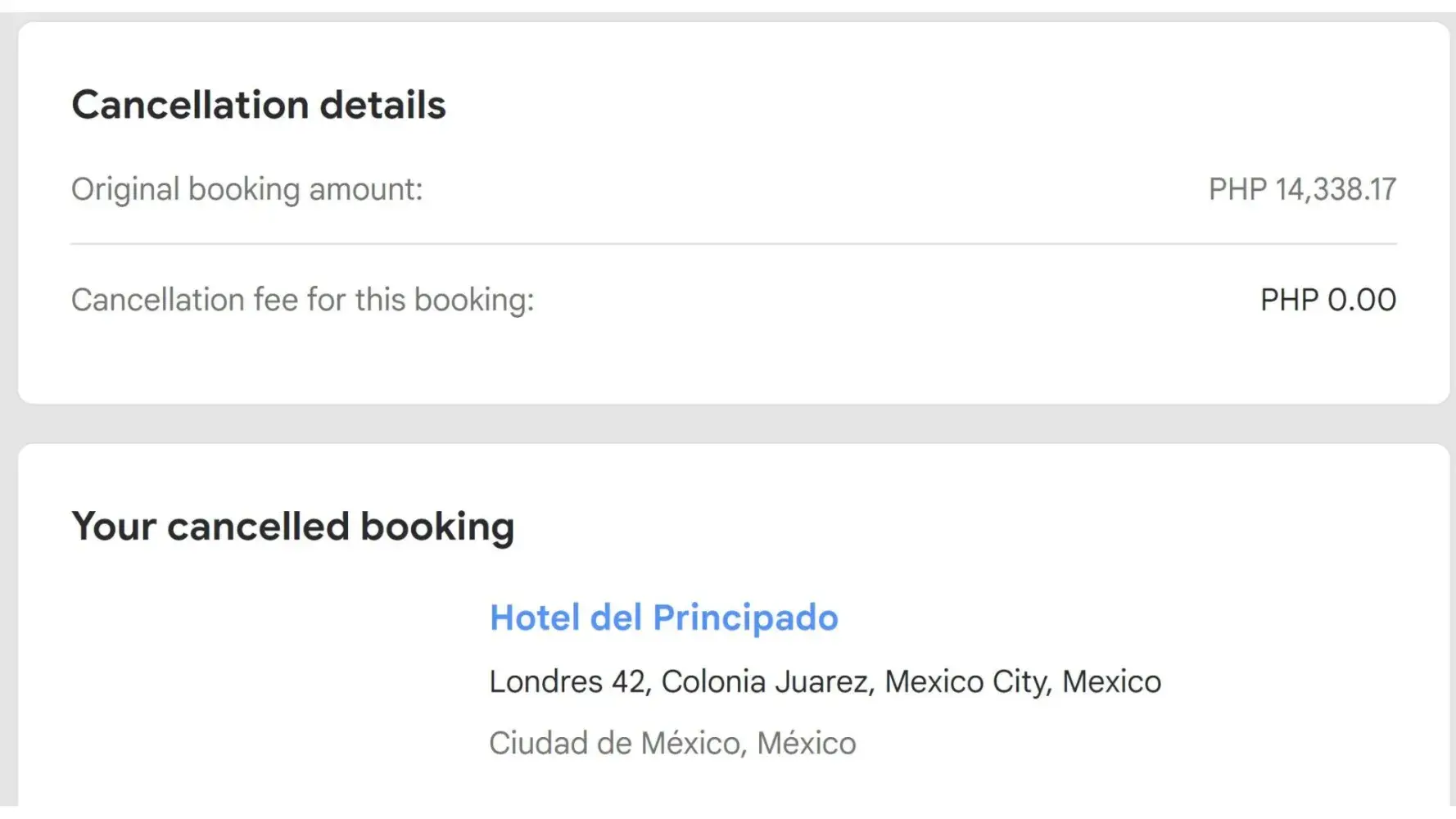Screen dimensions: 1456x819
Task: Click the "Ciudad de México, México" text
Action: [x=672, y=743]
